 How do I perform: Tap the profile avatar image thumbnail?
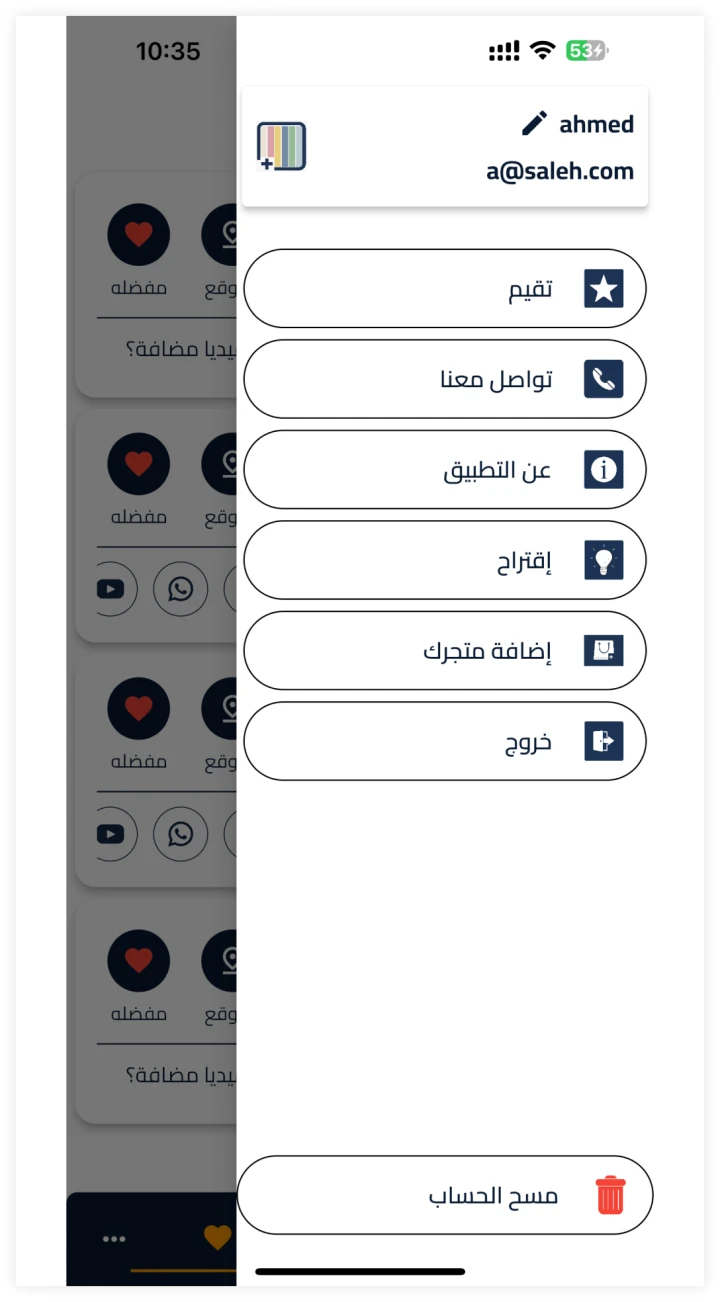pos(281,147)
